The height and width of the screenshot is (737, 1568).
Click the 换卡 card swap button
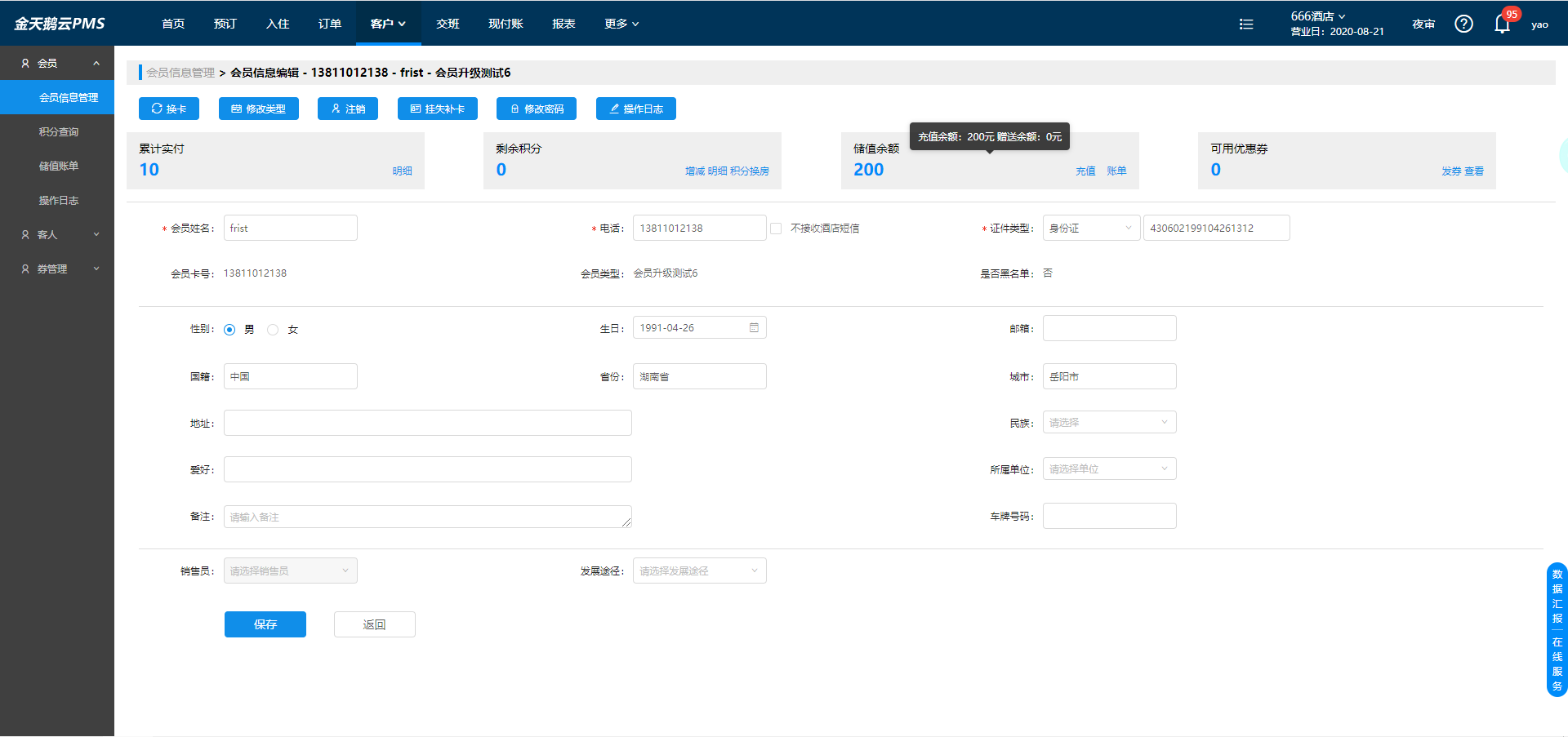(169, 109)
